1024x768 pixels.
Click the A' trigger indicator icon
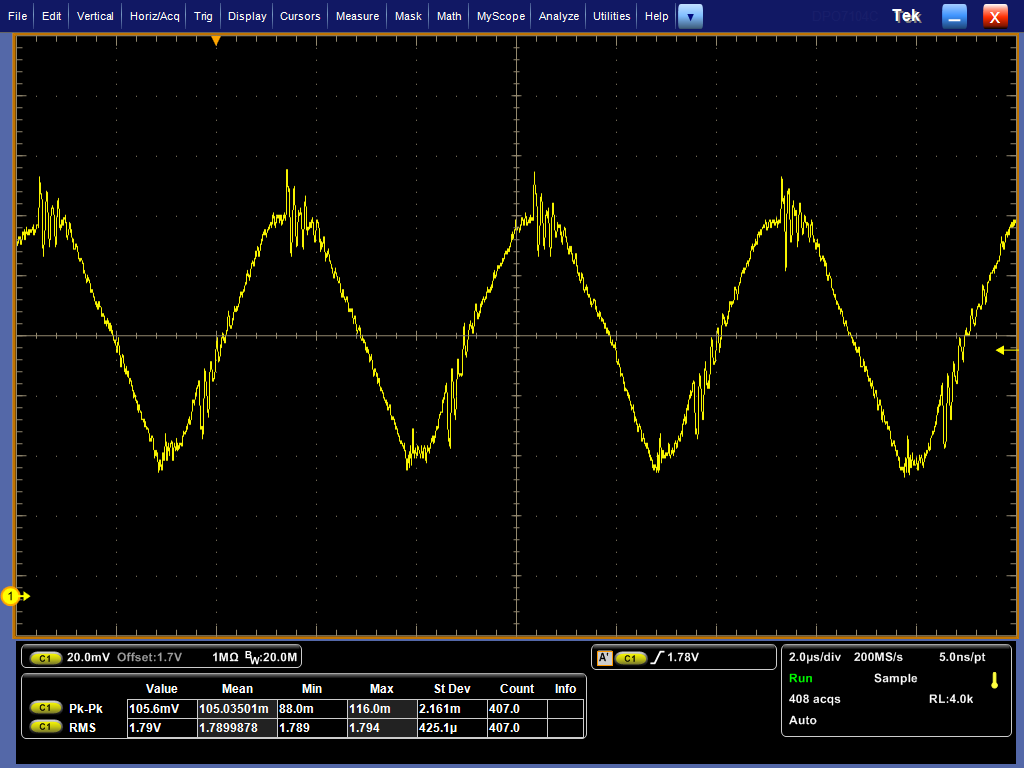604,658
